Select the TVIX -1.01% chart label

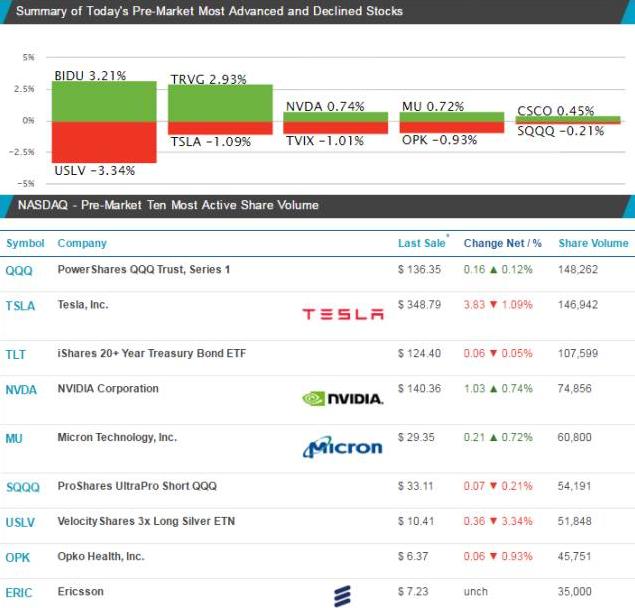point(325,141)
